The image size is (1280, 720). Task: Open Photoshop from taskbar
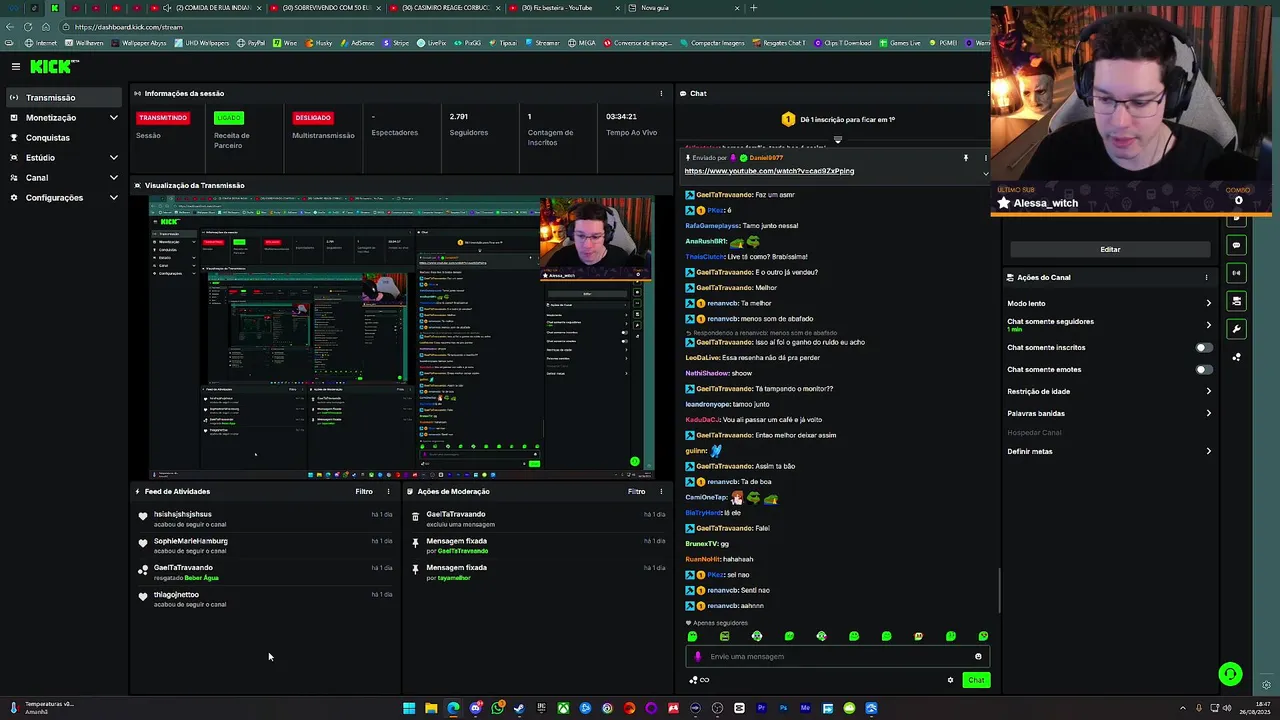[783, 708]
